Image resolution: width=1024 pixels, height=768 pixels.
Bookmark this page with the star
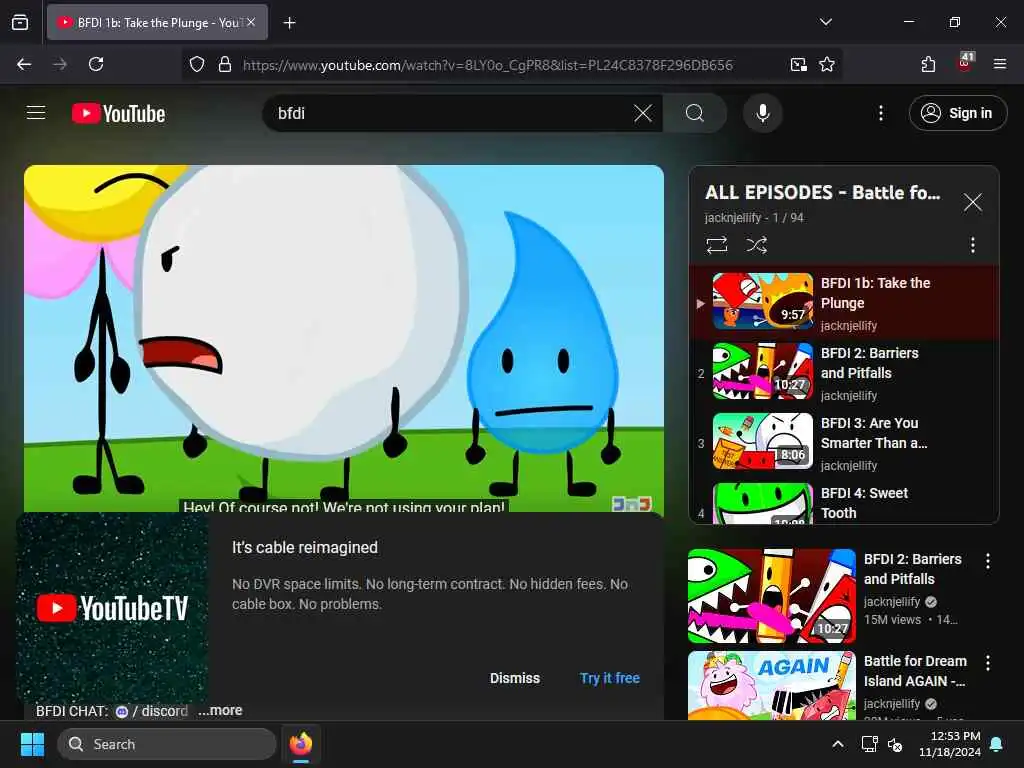point(827,64)
